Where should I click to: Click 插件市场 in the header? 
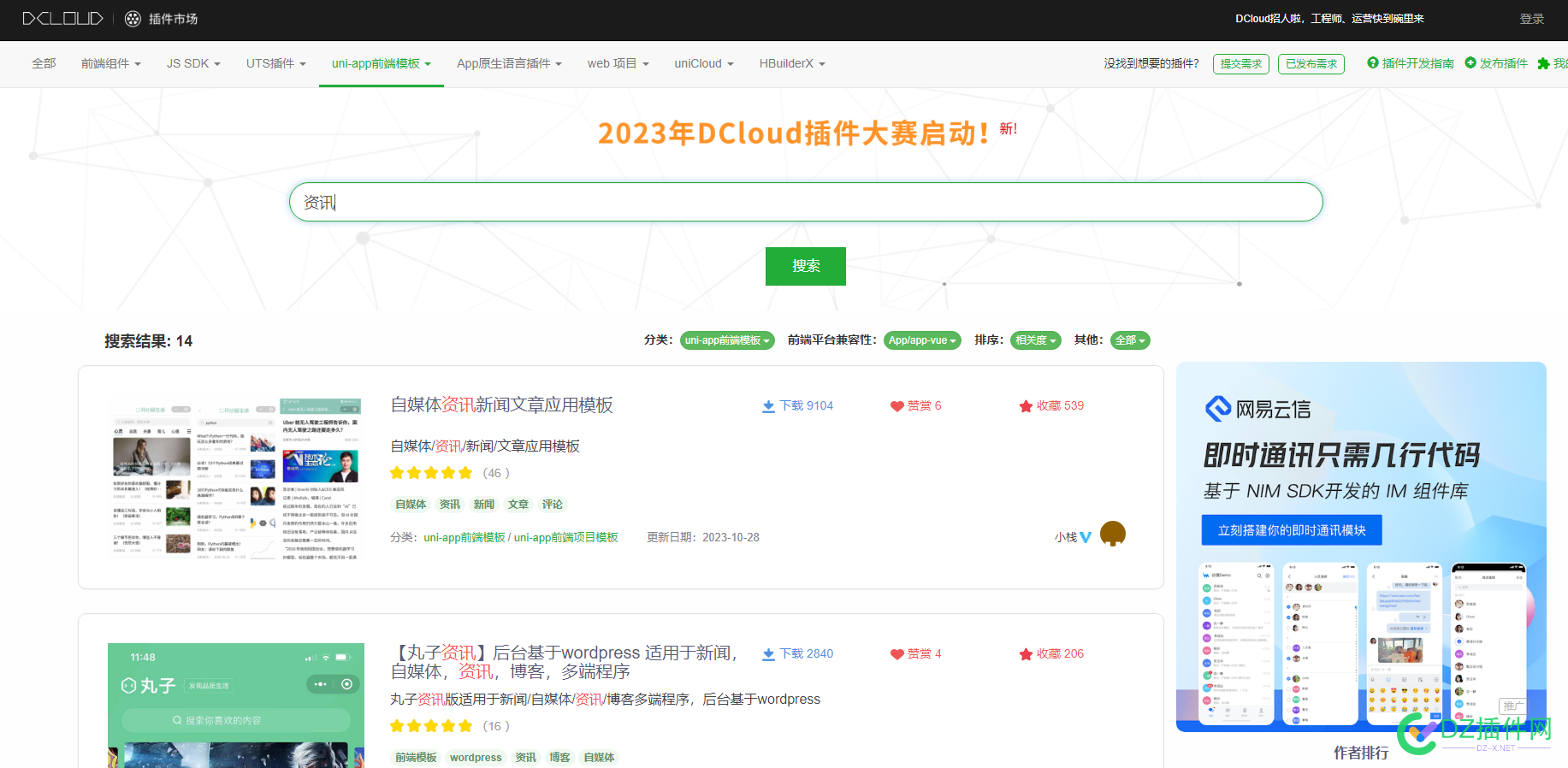point(173,19)
